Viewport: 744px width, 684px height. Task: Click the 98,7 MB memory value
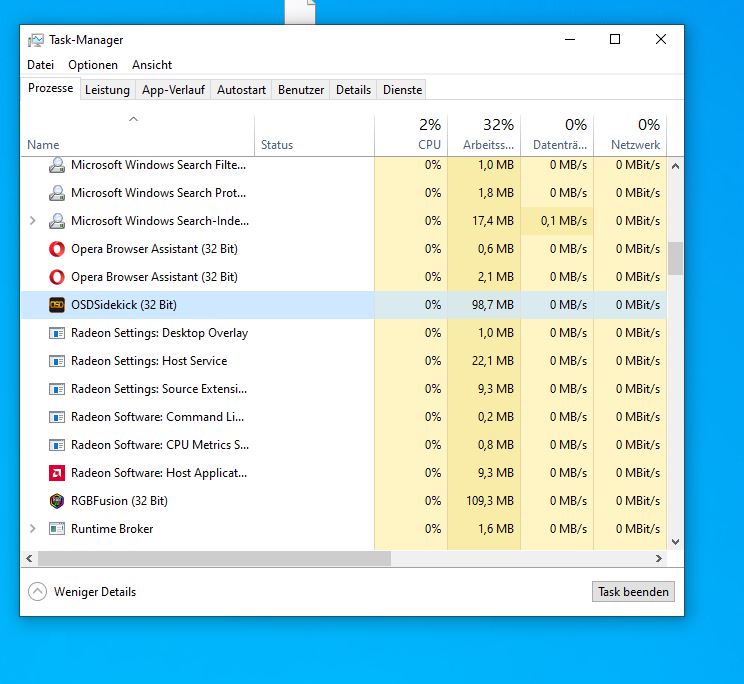493,305
